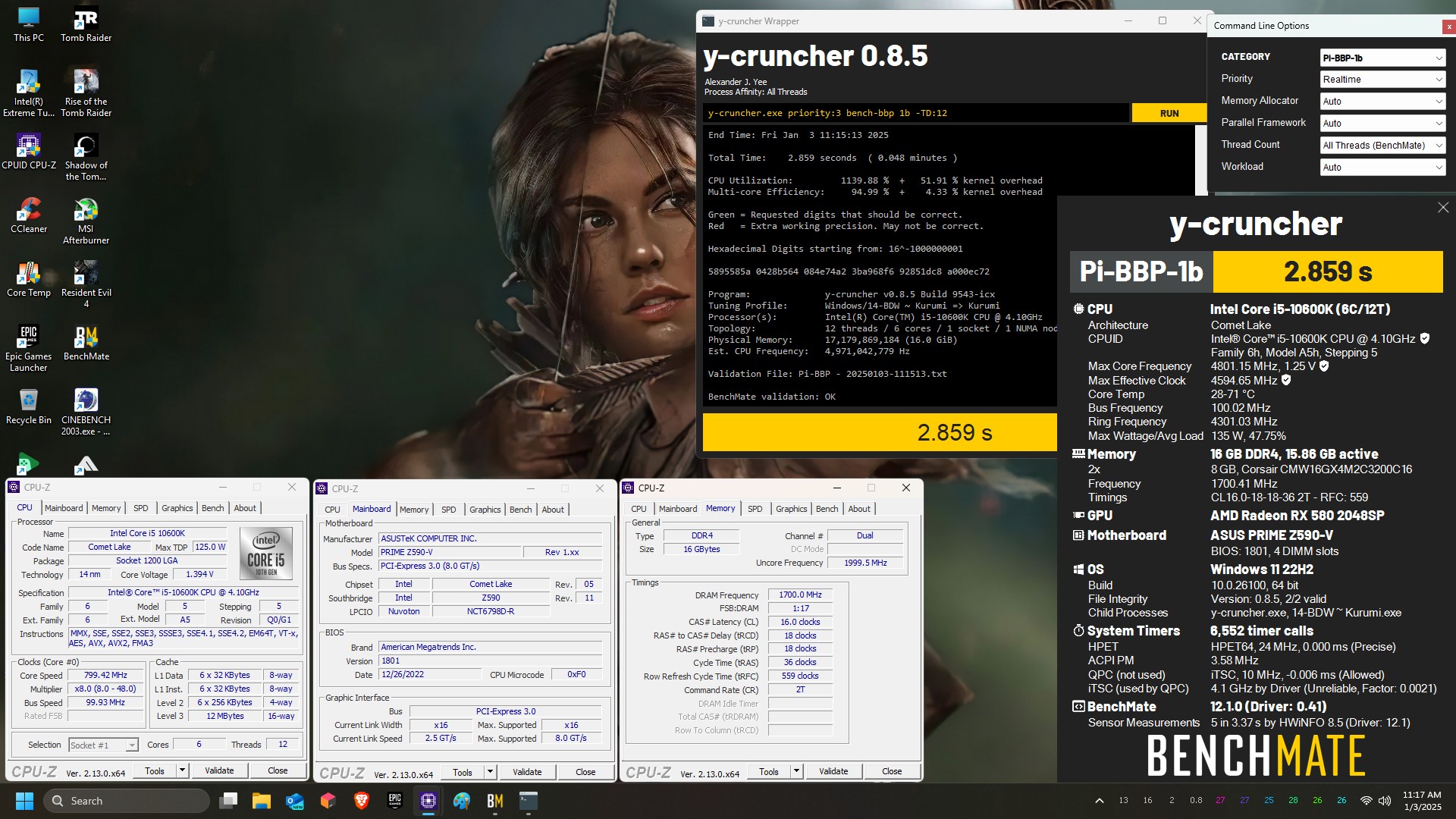
Task: Click the y-cruncher command line input field
Action: (915, 113)
